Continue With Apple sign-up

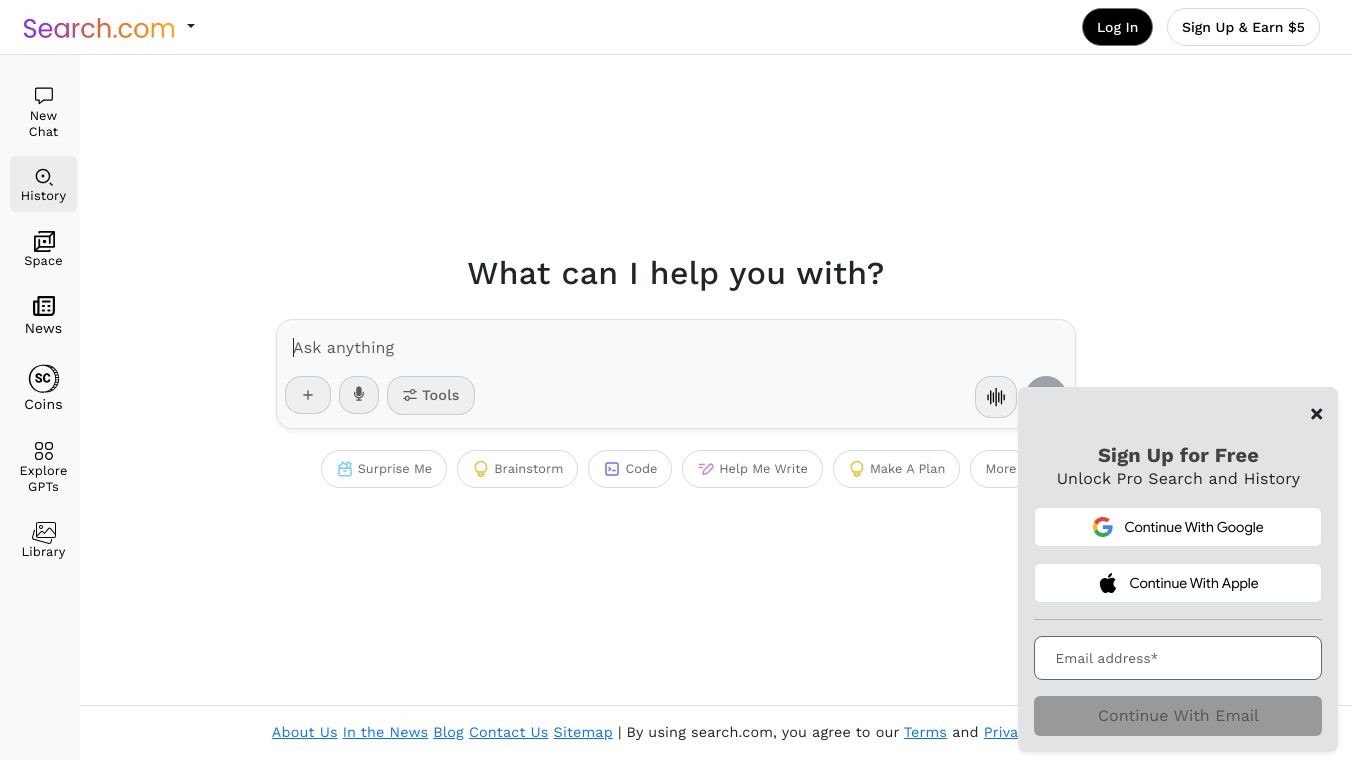1178,583
